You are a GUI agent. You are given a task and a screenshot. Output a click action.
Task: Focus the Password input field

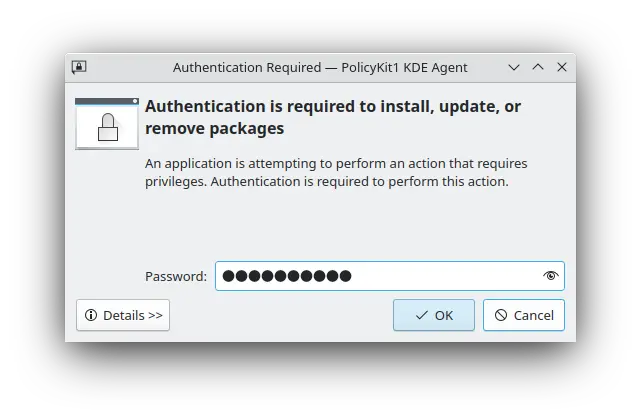390,276
